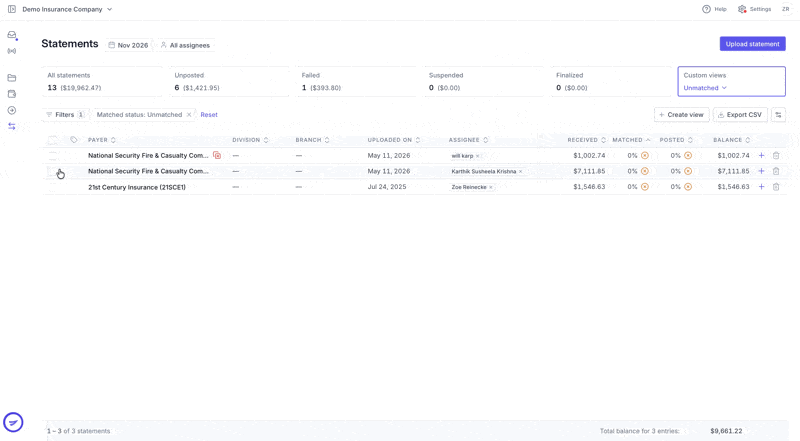This screenshot has height=441, width=800.
Task: Remove the Matched status Unmatched filter chip
Action: coord(189,115)
